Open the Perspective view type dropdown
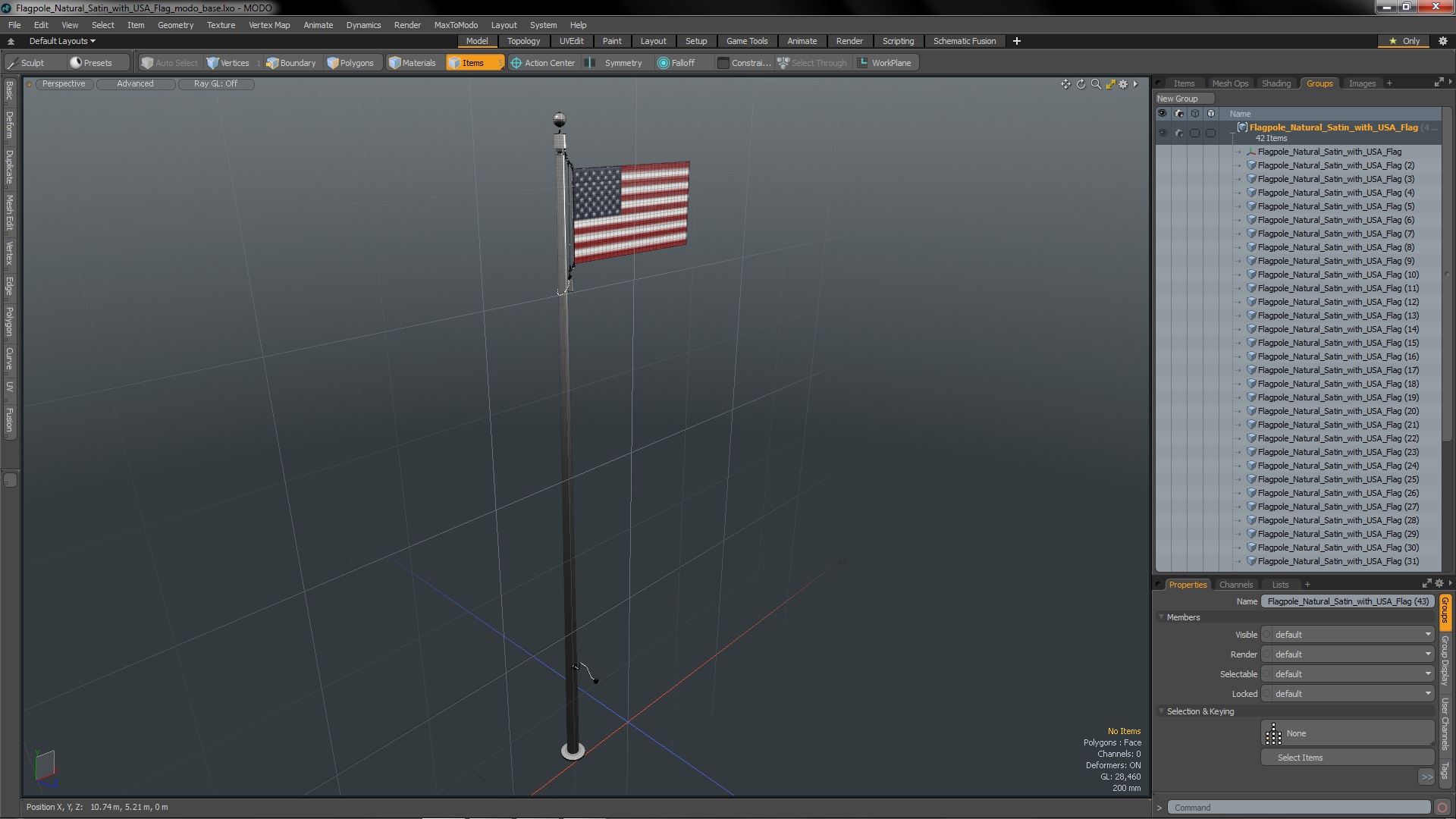This screenshot has width=1456, height=819. pos(64,84)
